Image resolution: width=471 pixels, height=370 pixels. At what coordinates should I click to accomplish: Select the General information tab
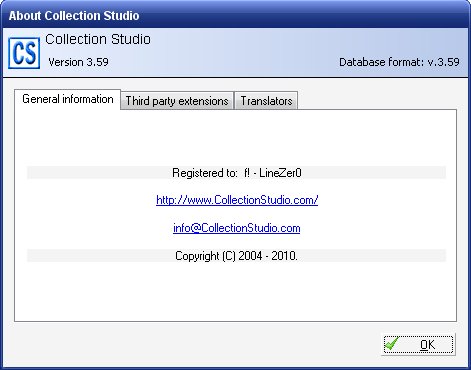coord(68,99)
